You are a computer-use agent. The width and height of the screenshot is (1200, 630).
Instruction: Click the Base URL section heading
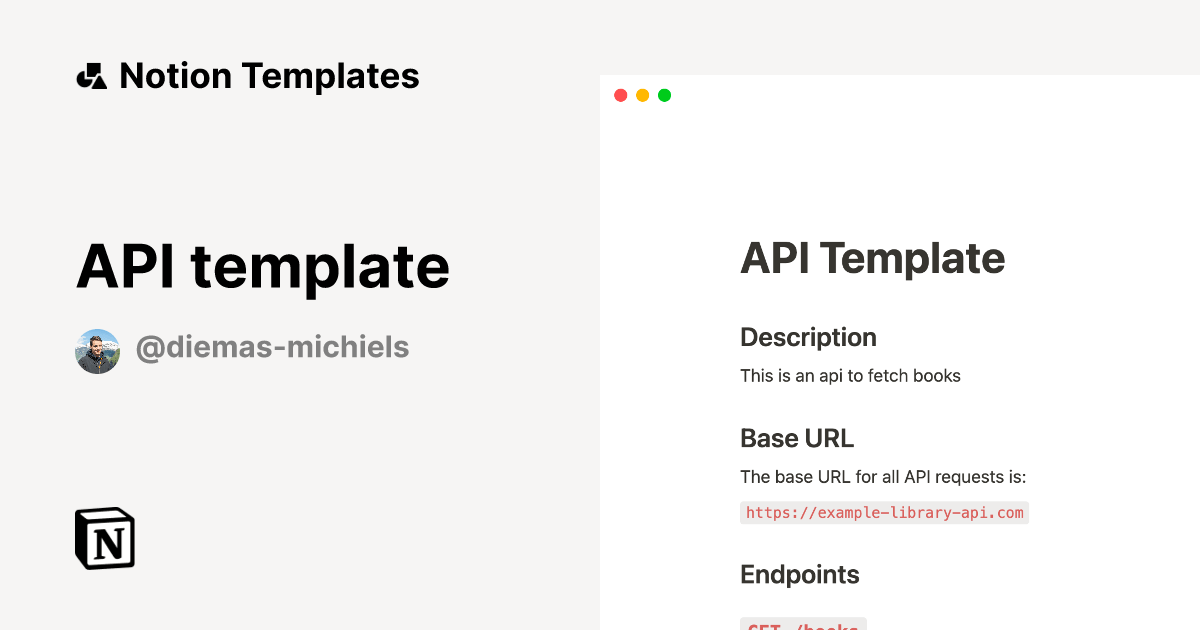click(797, 438)
